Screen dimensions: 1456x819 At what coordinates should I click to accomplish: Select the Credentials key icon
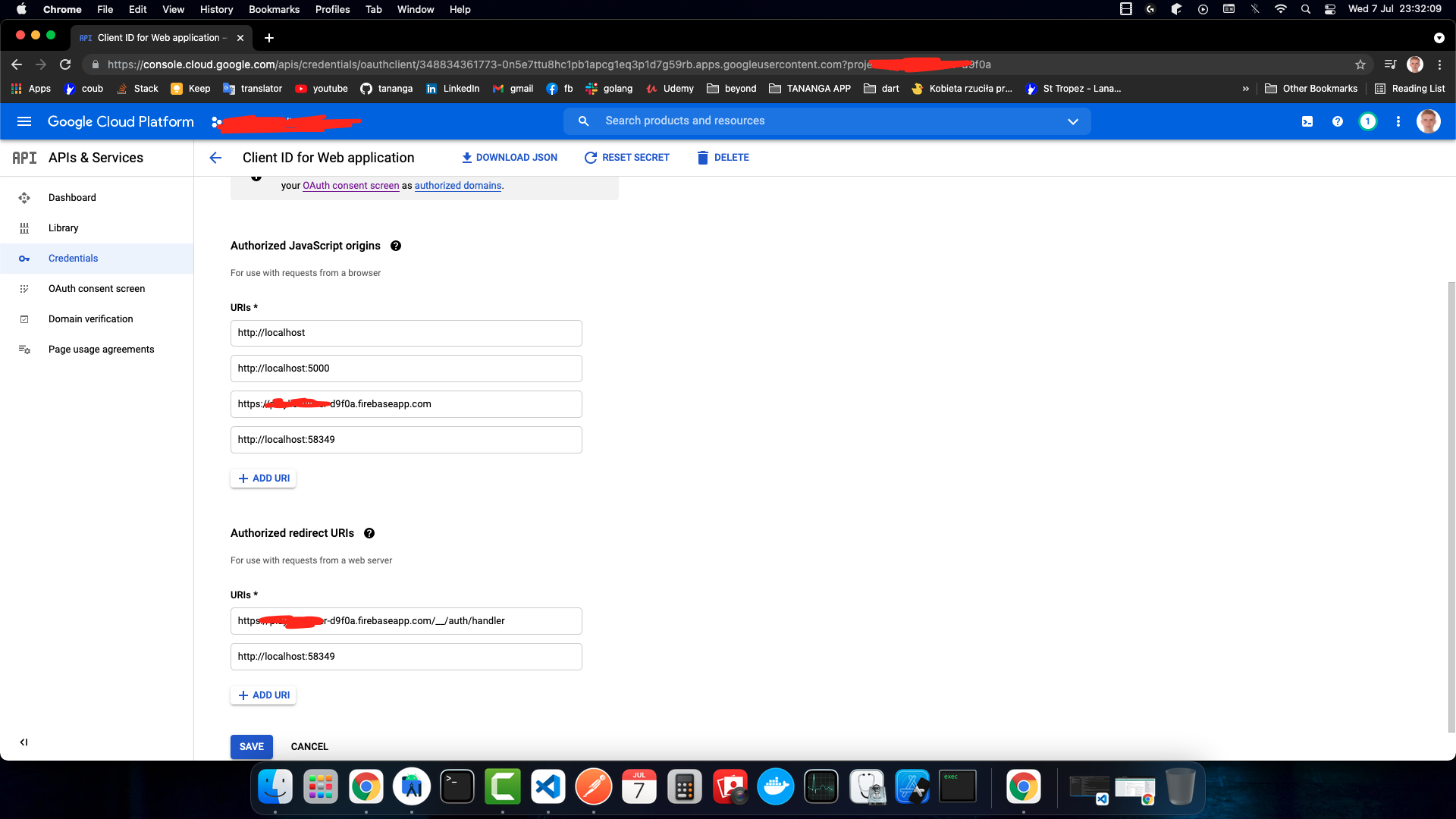pos(24,259)
